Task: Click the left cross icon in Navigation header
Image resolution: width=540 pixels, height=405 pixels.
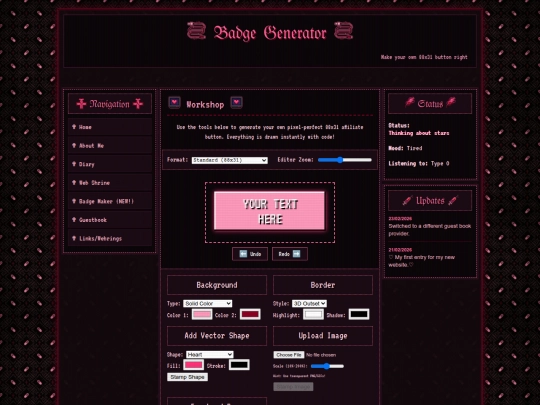Action: tap(81, 104)
